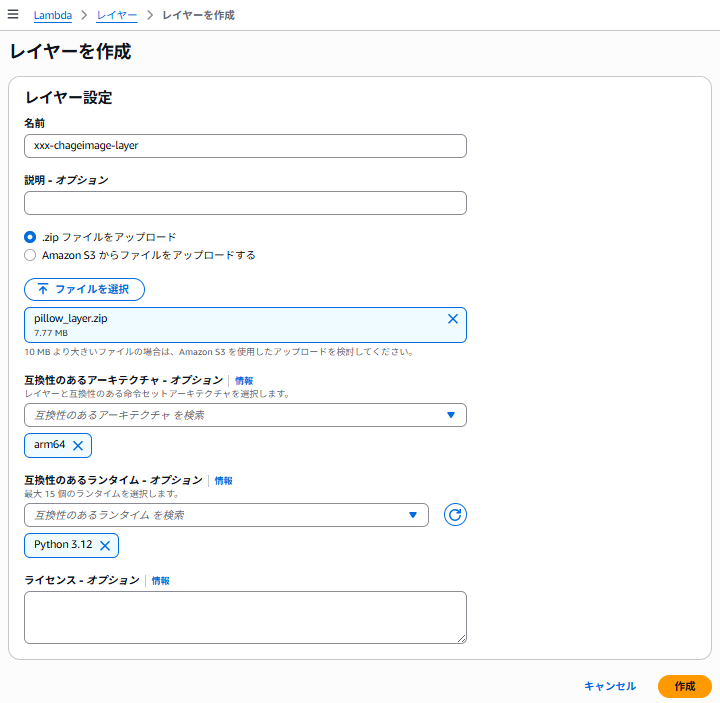Open 情報 link for compatible architectures

click(x=244, y=381)
